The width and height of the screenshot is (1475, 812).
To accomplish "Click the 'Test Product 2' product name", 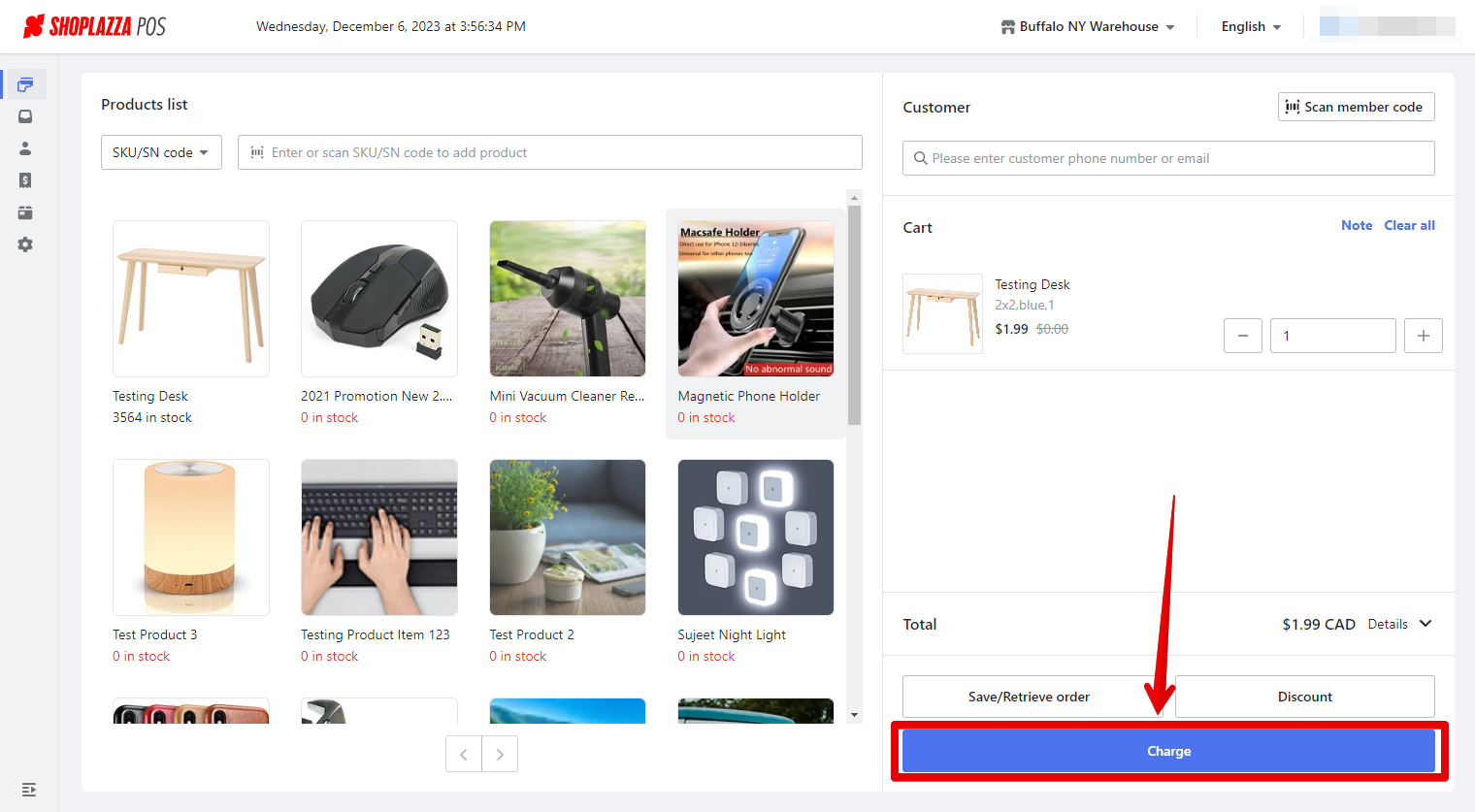I will click(532, 634).
